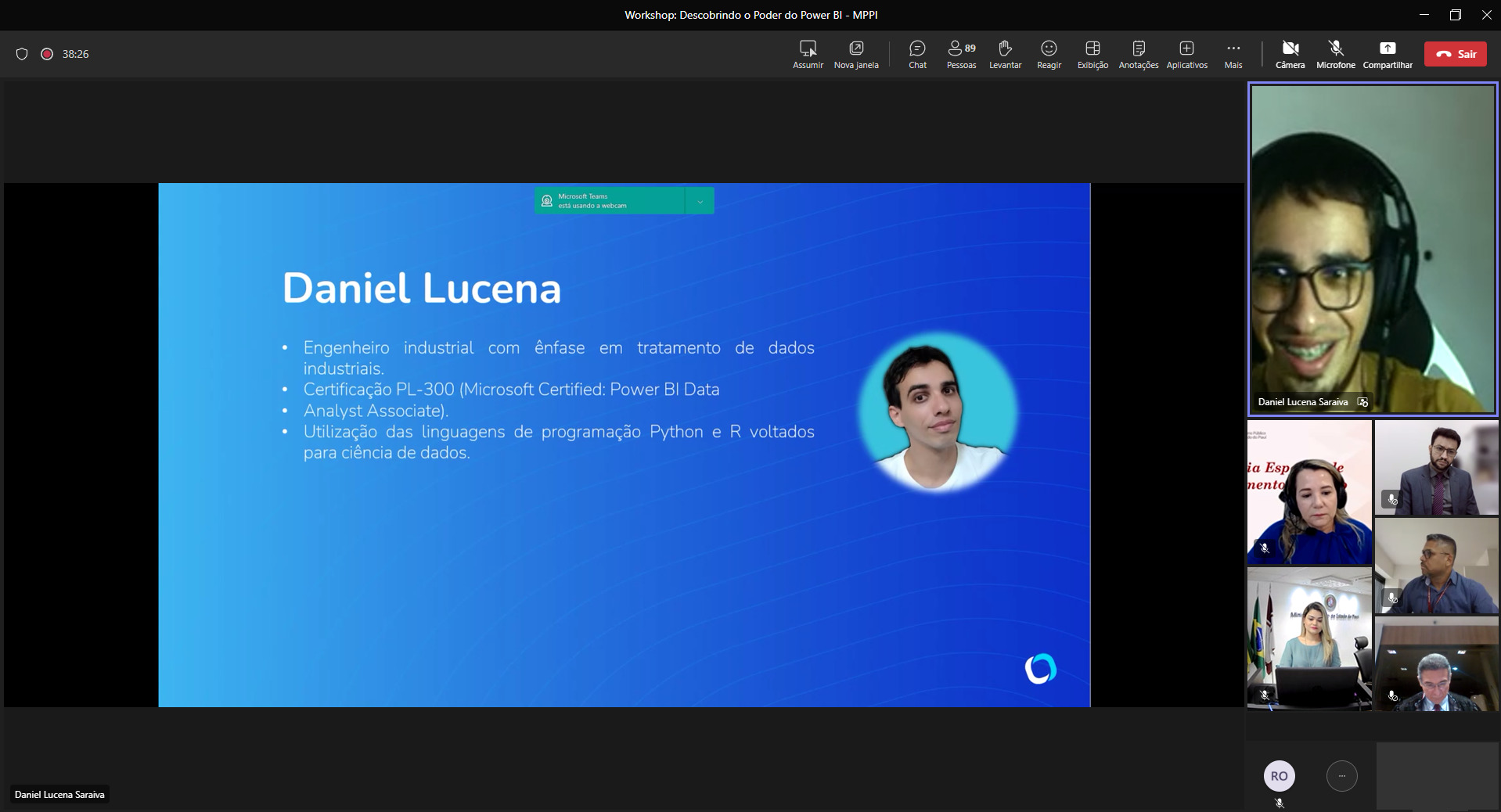Unmute the Microfone
This screenshot has height=812, width=1501.
1335,55
